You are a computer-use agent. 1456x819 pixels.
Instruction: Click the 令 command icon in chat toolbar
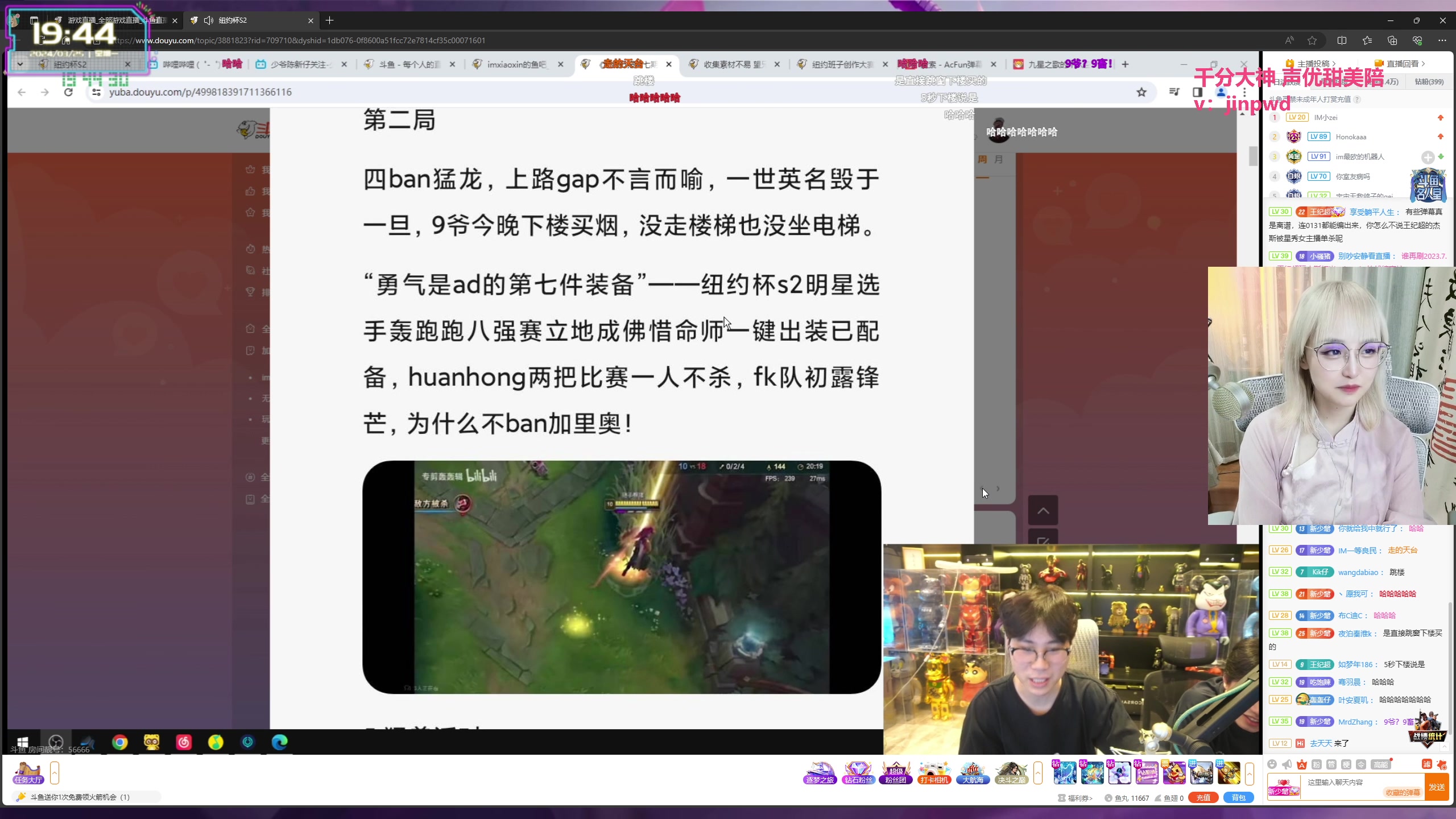(1361, 764)
